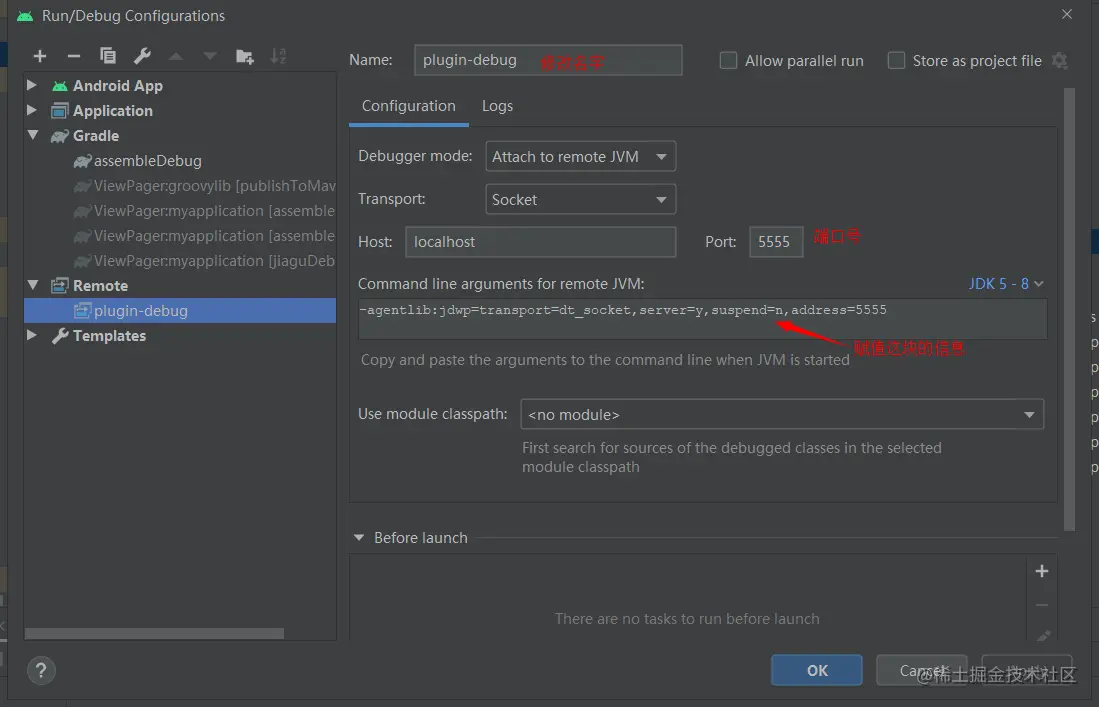This screenshot has height=707, width=1099.
Task: Remove selected configuration with minus icon
Action: click(74, 56)
